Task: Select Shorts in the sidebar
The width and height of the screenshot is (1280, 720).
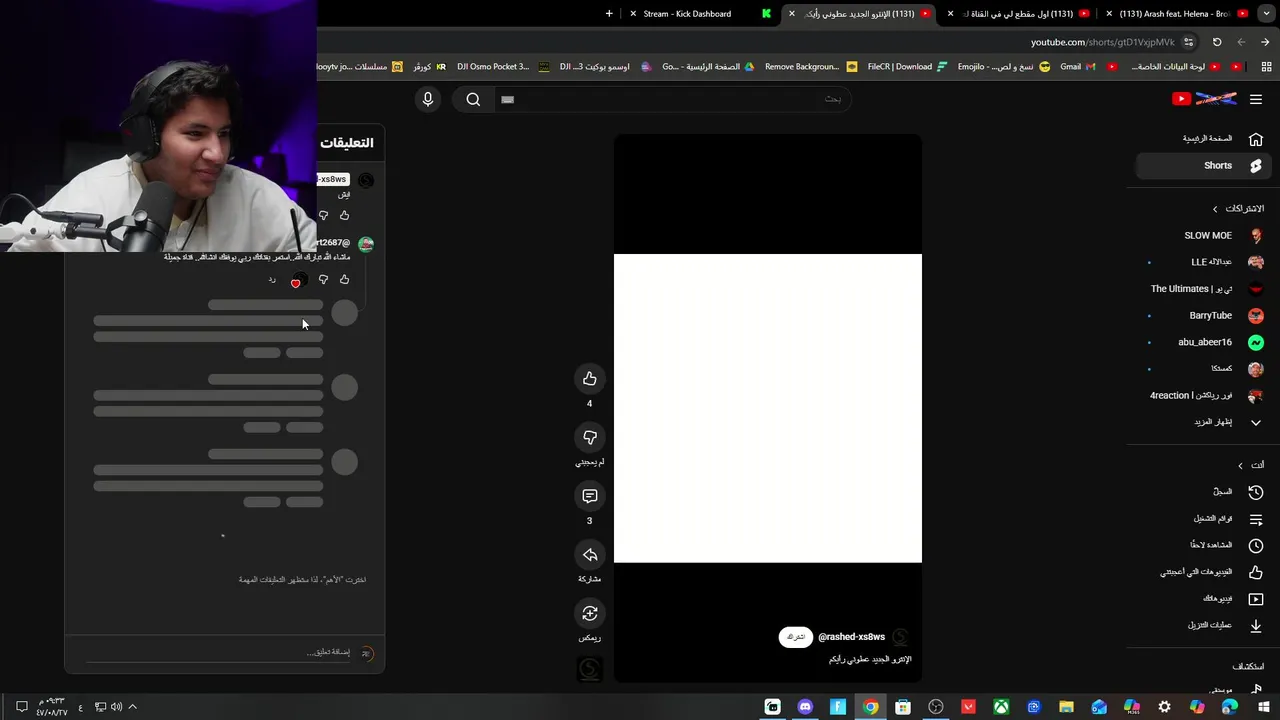Action: coord(1203,166)
